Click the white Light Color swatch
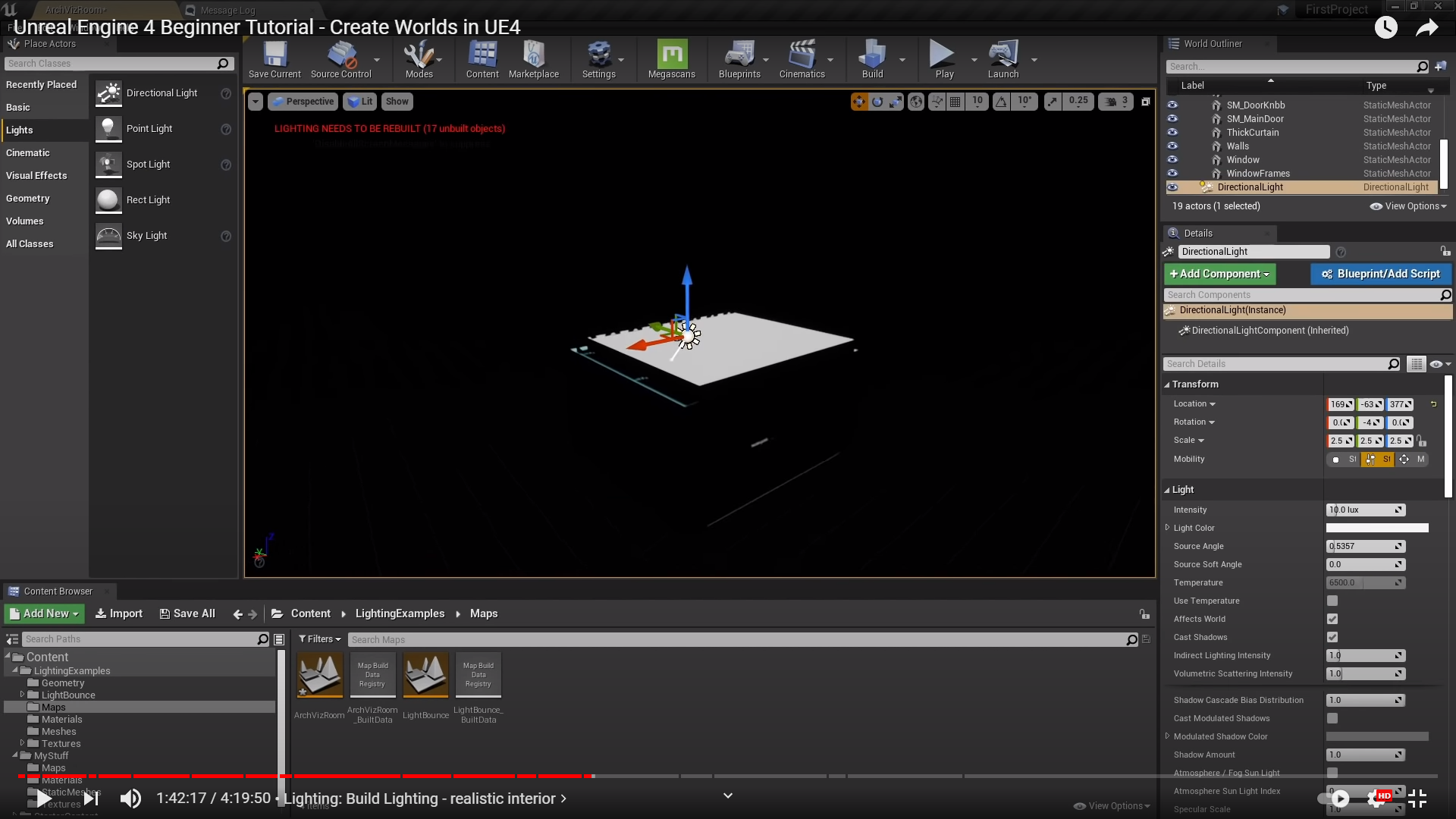Viewport: 1456px width, 819px height. (x=1376, y=528)
